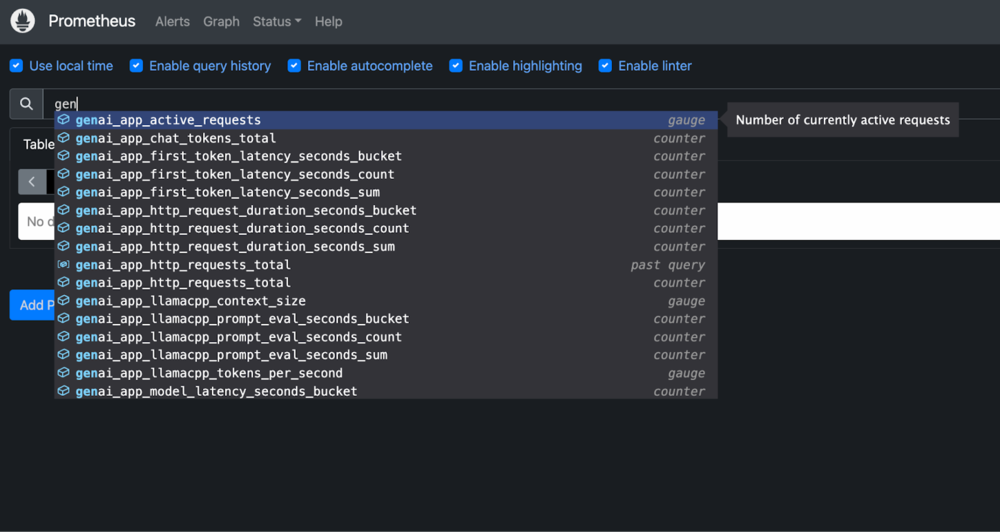Choose genai_app_http_request_duration_seconds_sum from the autocomplete list

click(235, 247)
